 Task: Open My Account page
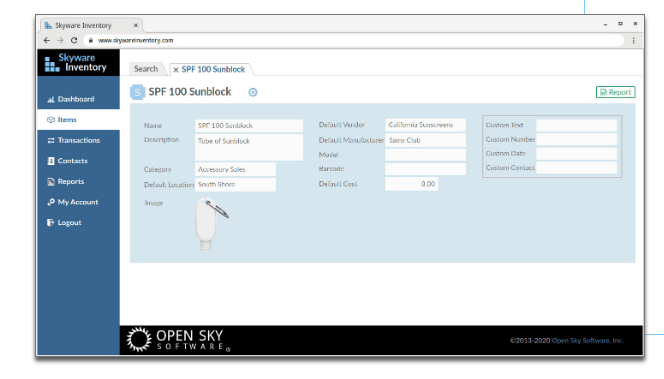tap(78, 202)
